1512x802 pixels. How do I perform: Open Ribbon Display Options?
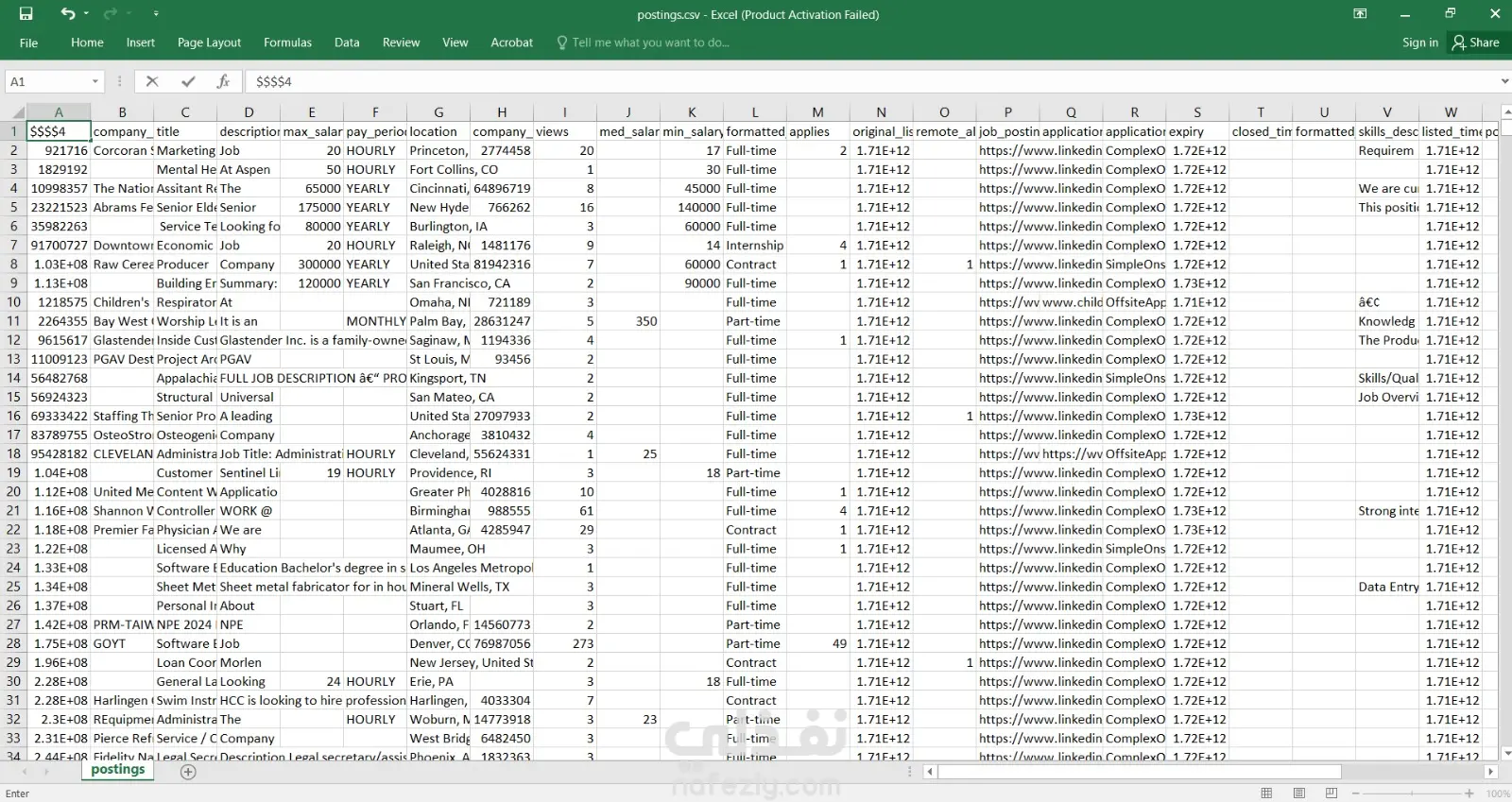(x=1360, y=14)
